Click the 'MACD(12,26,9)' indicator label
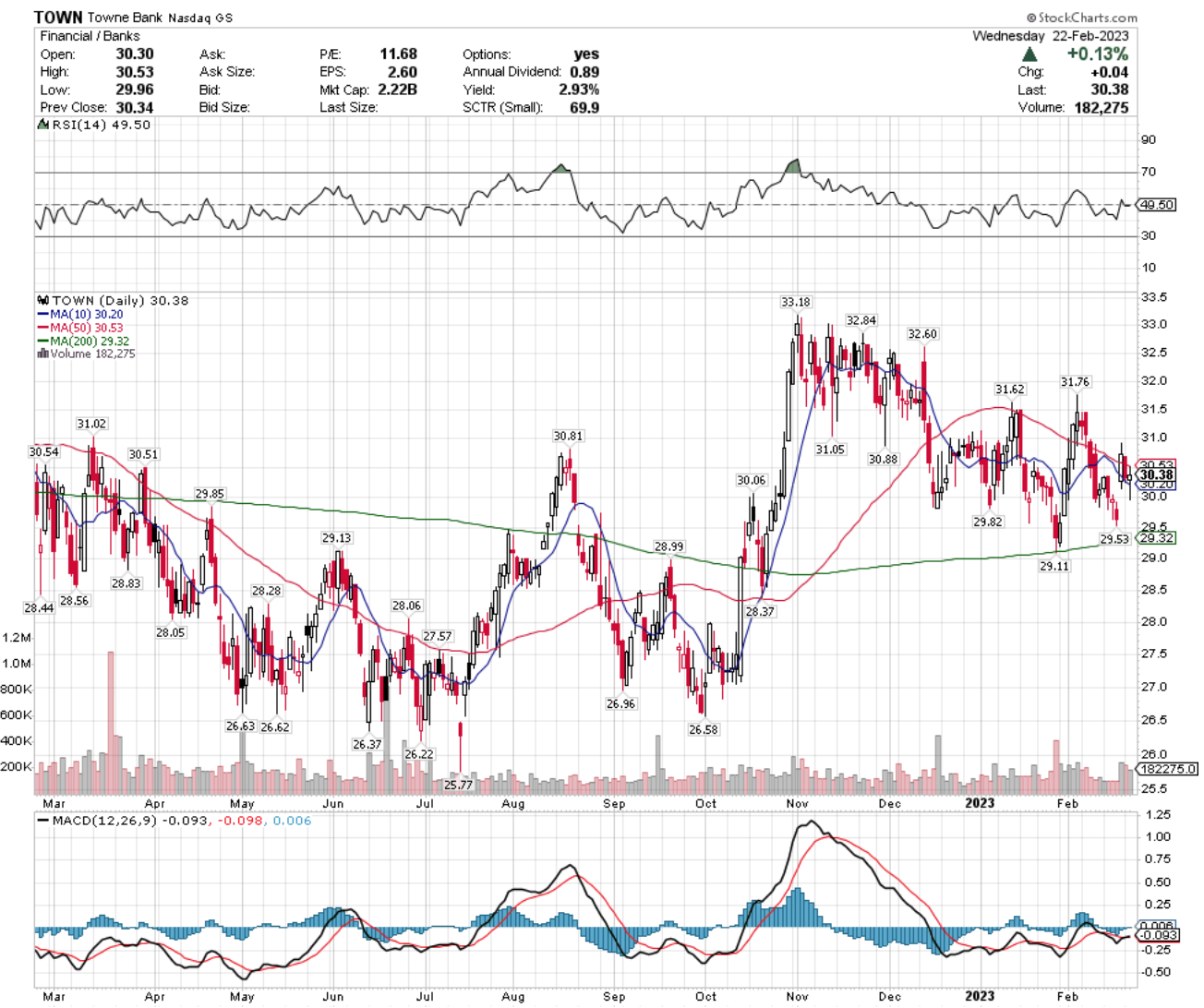 pyautogui.click(x=104, y=821)
